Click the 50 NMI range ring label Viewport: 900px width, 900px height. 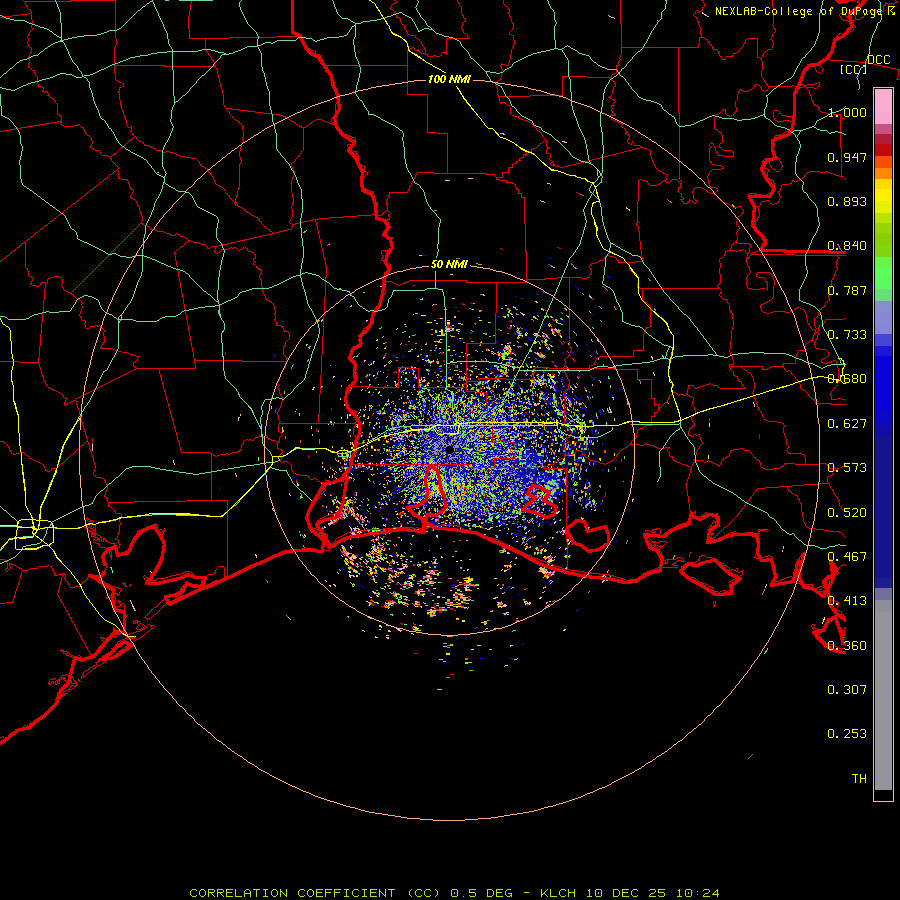click(x=449, y=265)
